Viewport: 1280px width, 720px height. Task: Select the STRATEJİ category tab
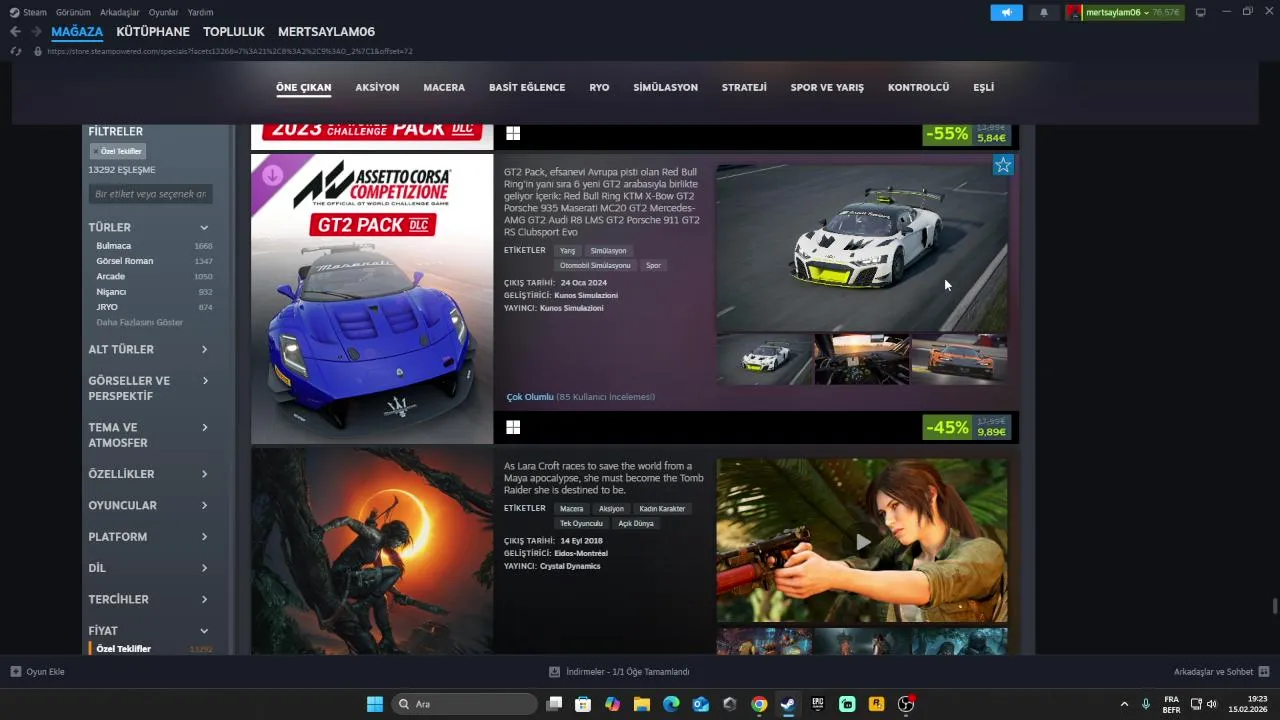pos(744,88)
